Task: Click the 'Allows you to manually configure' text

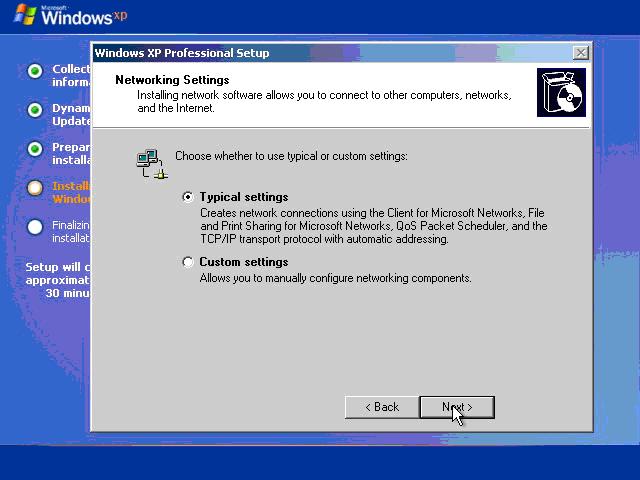Action: click(x=336, y=278)
